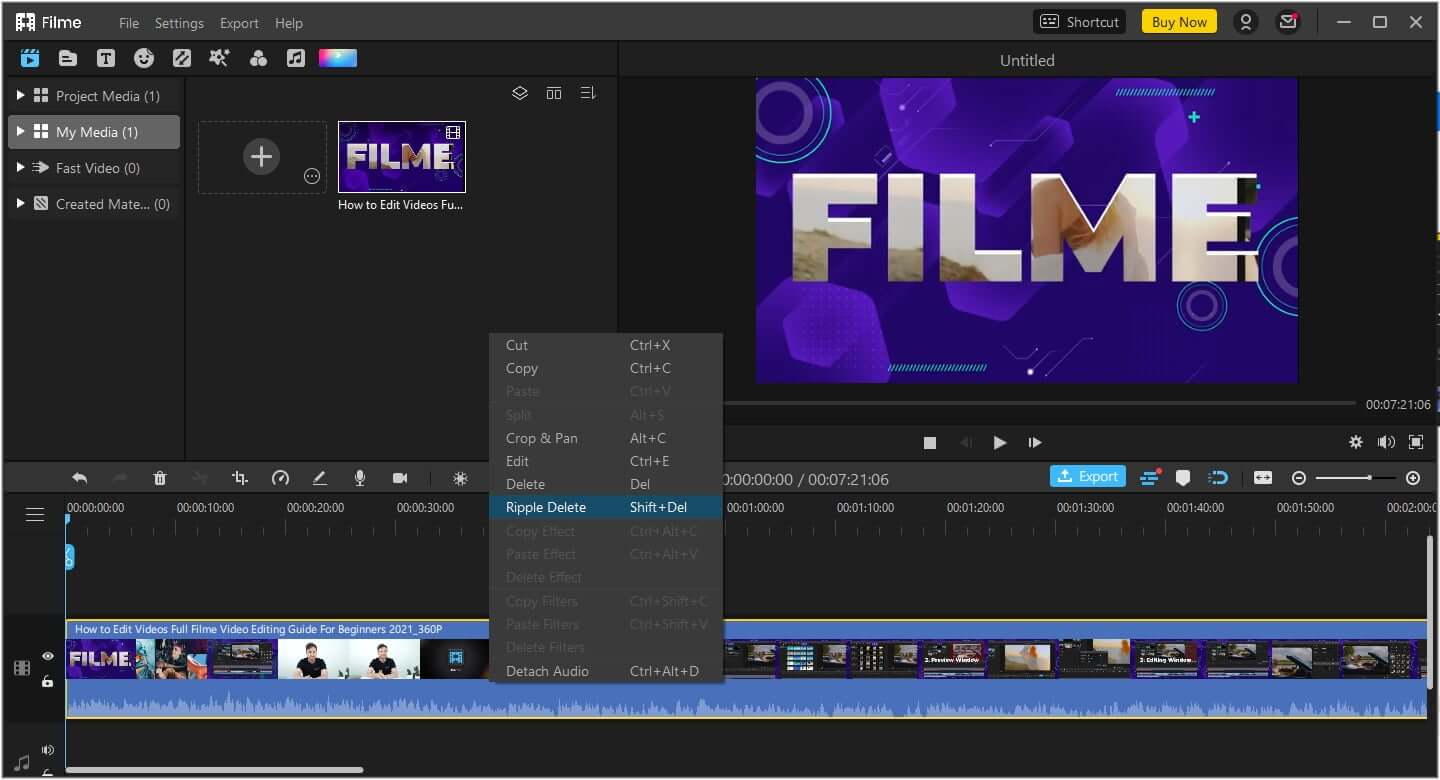Viewport: 1440px width, 780px height.
Task: Open the sort order icon in media panel
Action: click(588, 93)
